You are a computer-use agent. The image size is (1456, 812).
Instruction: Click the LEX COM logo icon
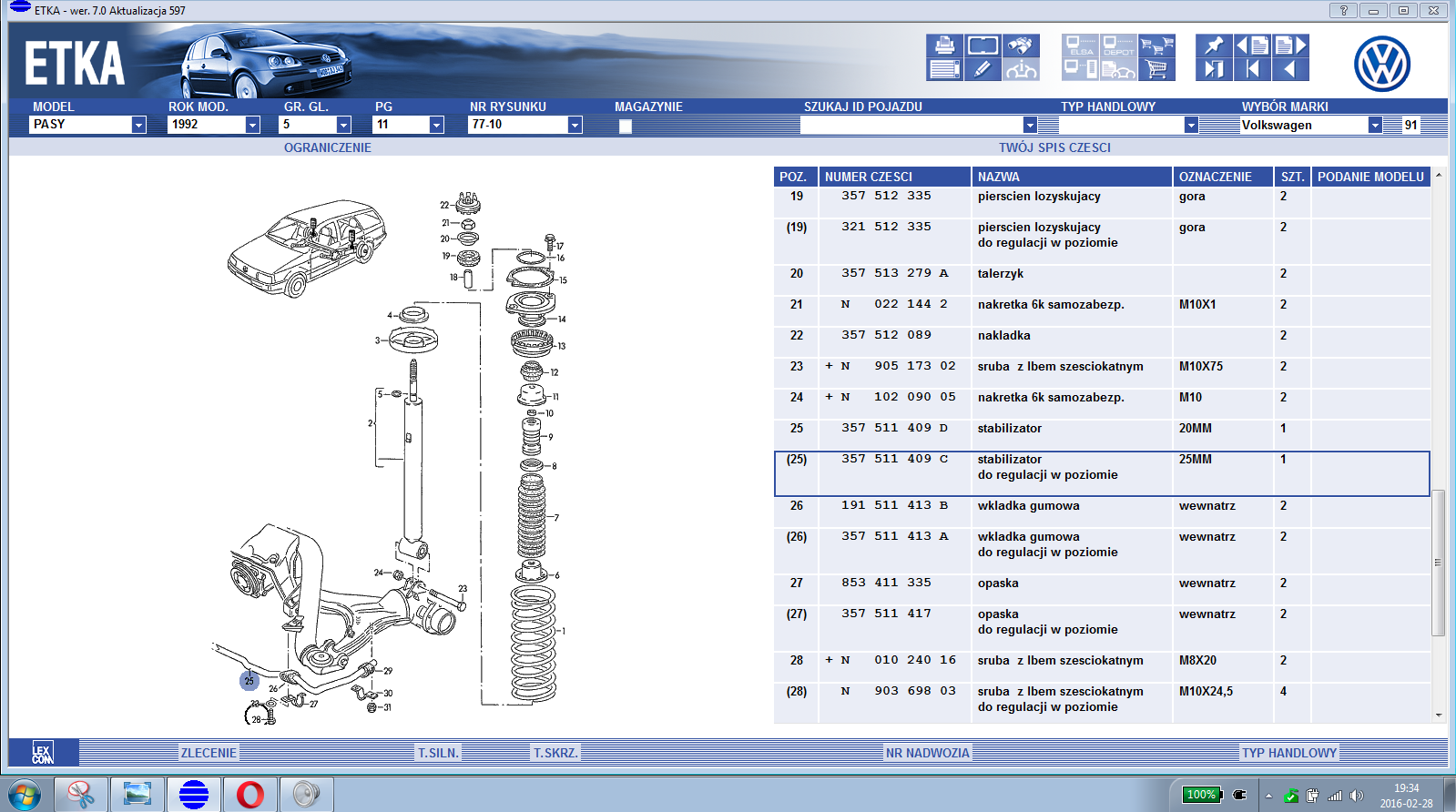tap(43, 753)
